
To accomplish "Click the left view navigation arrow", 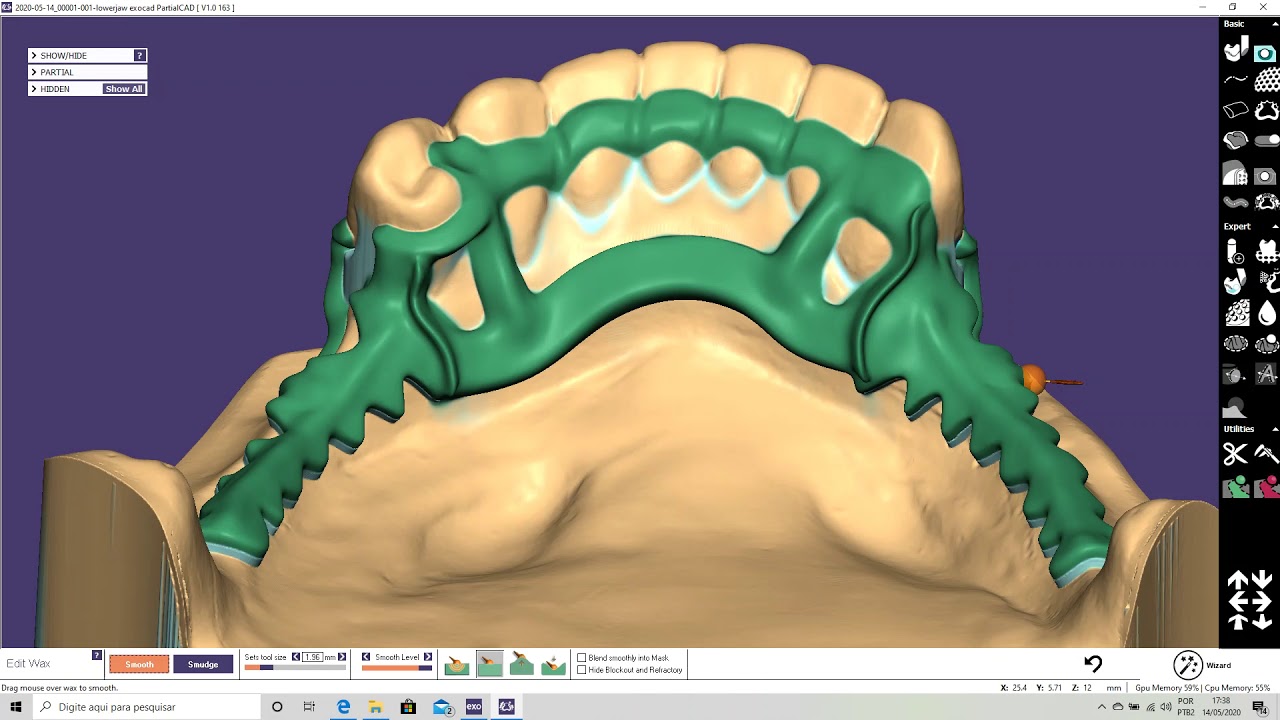I will [x=1238, y=601].
